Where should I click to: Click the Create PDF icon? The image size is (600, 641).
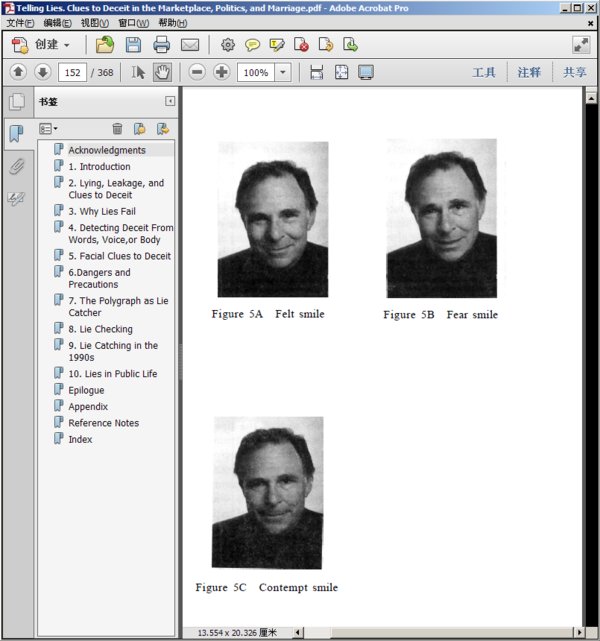click(x=20, y=45)
